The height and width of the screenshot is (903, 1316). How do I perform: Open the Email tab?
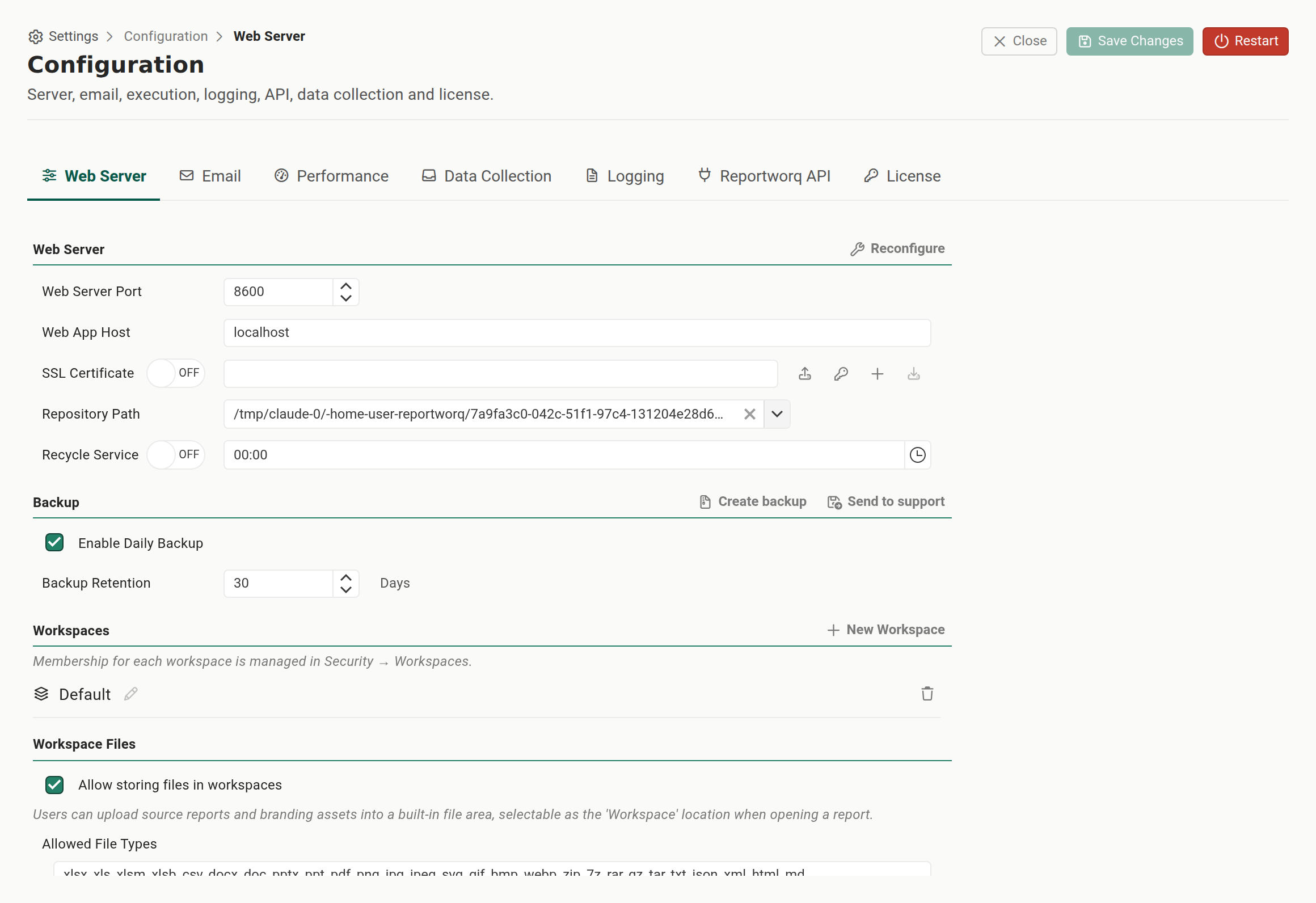[x=210, y=176]
